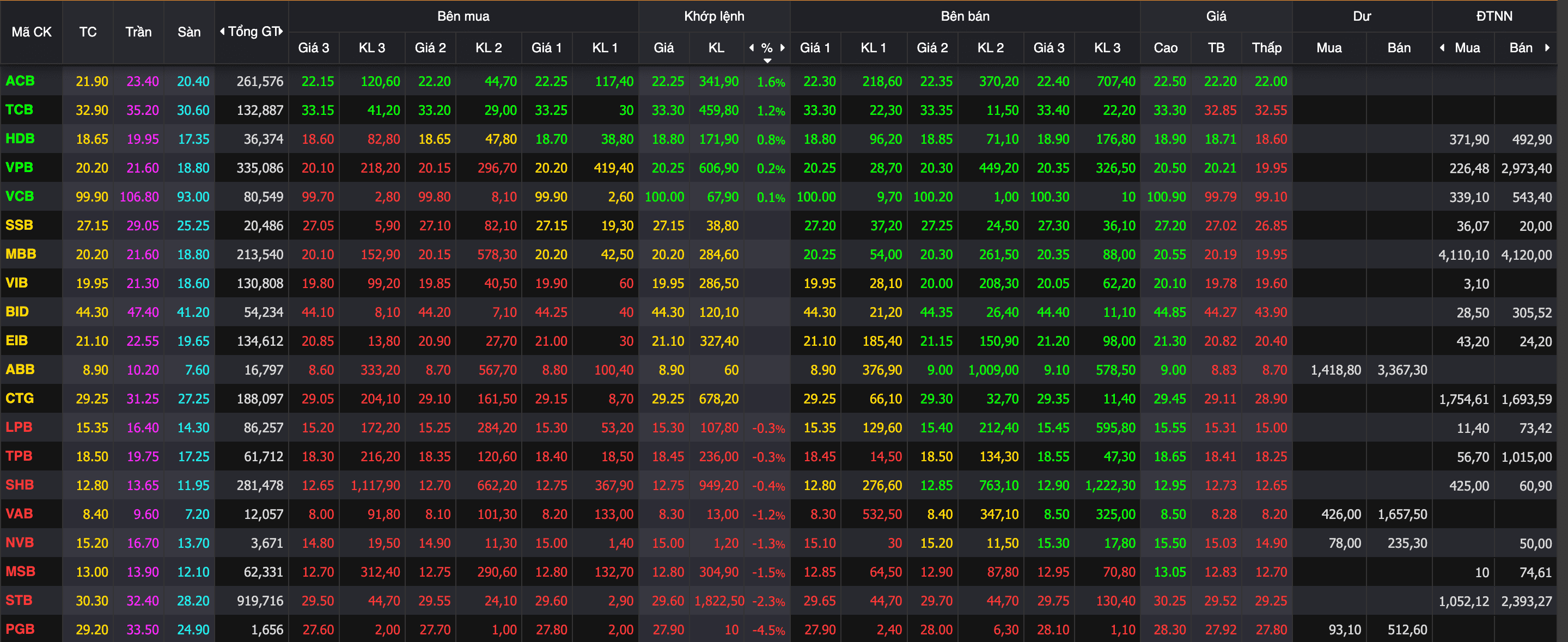This screenshot has width=1568, height=642.
Task: Open VPB stock symbol
Action: (x=20, y=168)
